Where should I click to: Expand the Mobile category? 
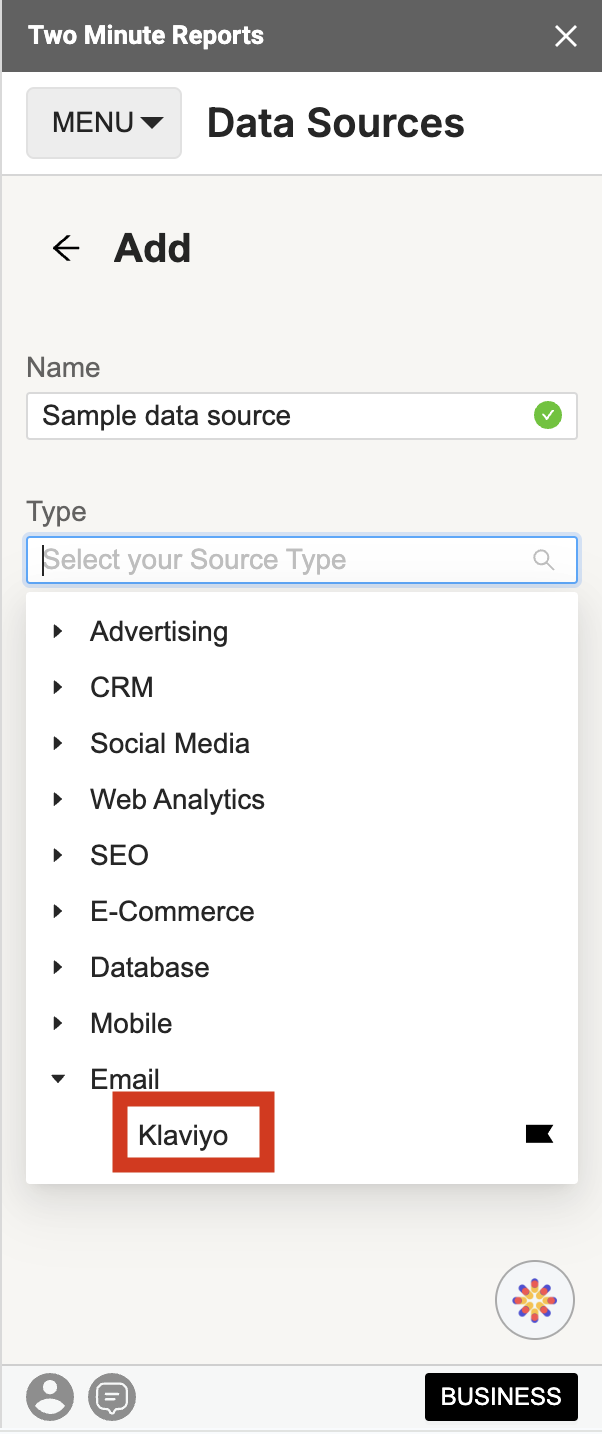coord(57,1023)
